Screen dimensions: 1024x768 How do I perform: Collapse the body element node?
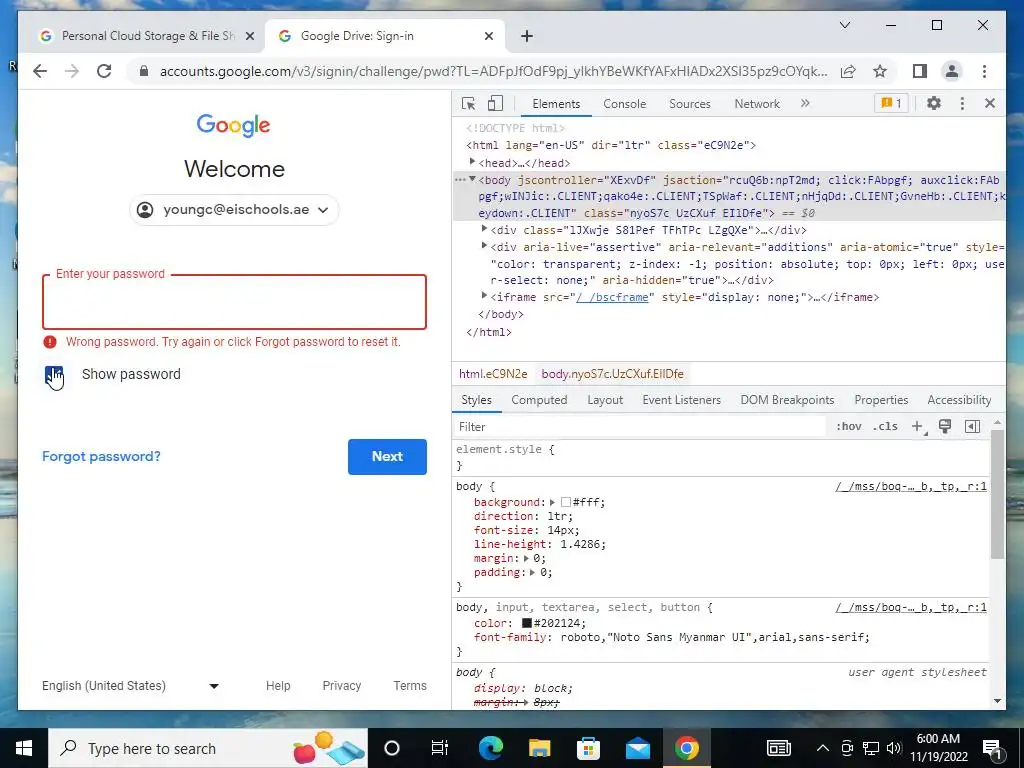pos(472,180)
